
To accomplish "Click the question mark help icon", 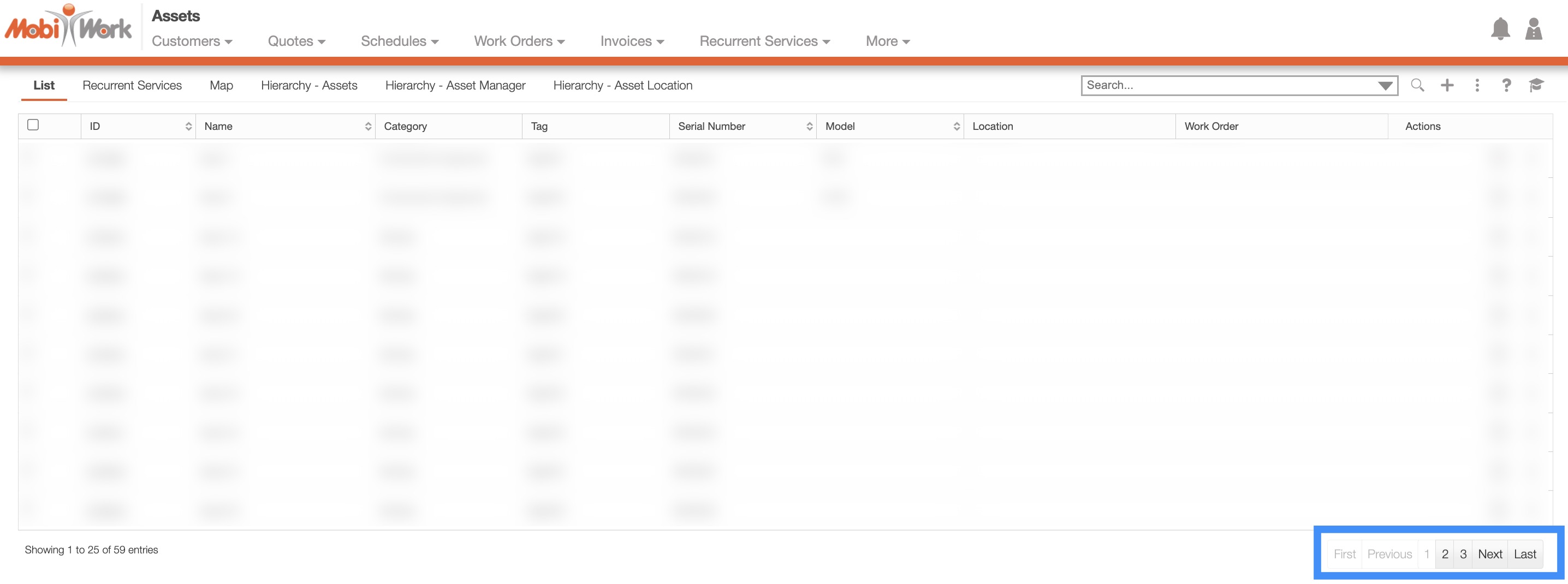I will coord(1506,85).
